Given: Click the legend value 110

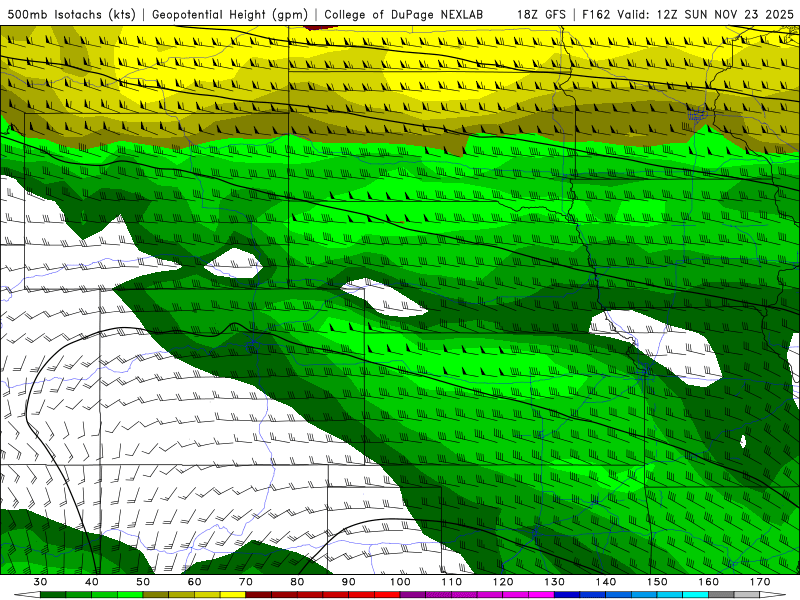Looking at the screenshot, I should (452, 582).
